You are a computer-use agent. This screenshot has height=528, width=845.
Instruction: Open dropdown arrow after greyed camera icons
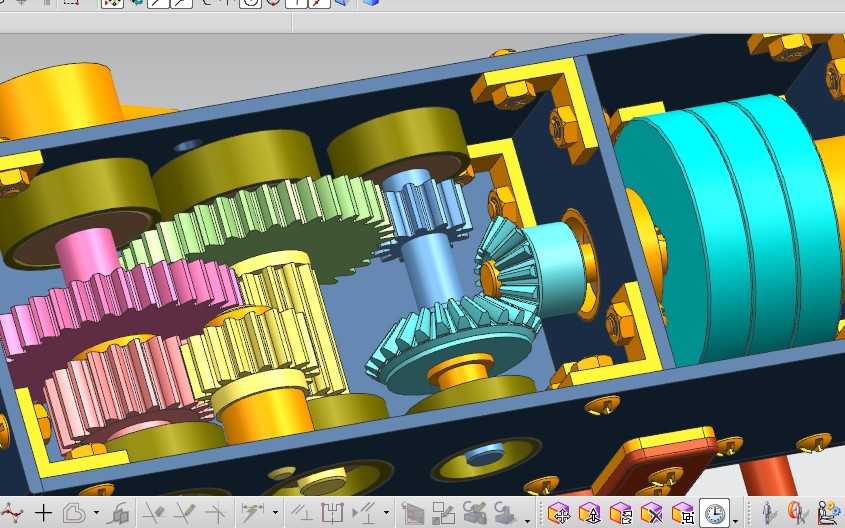click(527, 520)
